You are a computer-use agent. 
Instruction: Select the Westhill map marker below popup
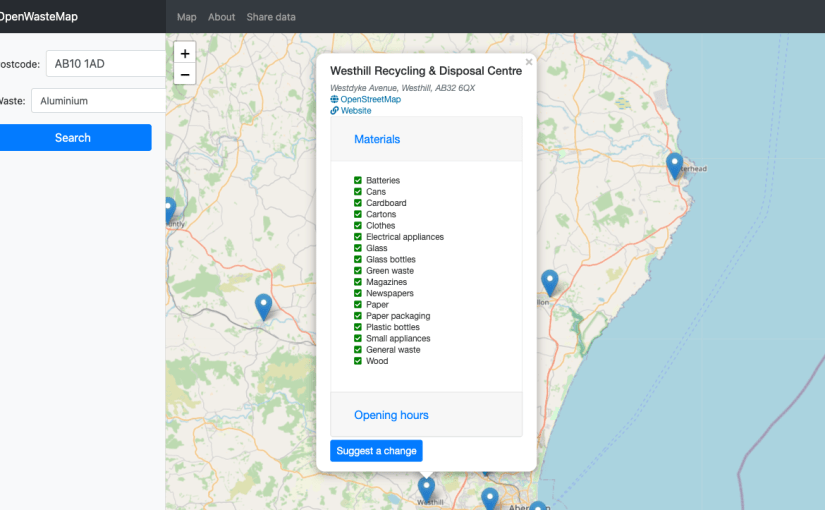(426, 489)
